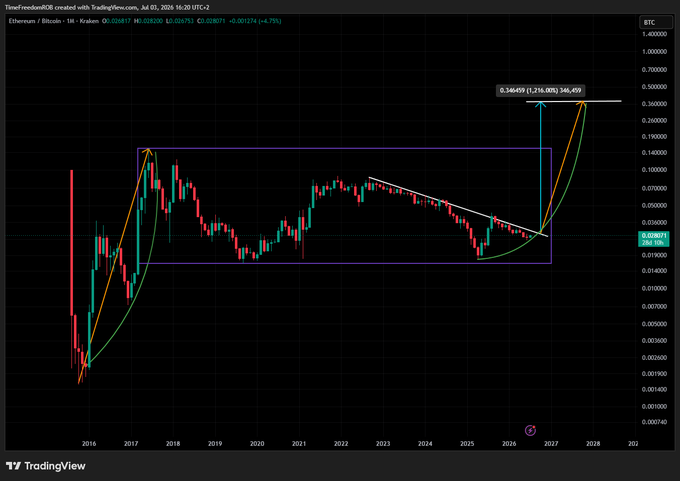Open the BTC currency selector

pos(656,23)
